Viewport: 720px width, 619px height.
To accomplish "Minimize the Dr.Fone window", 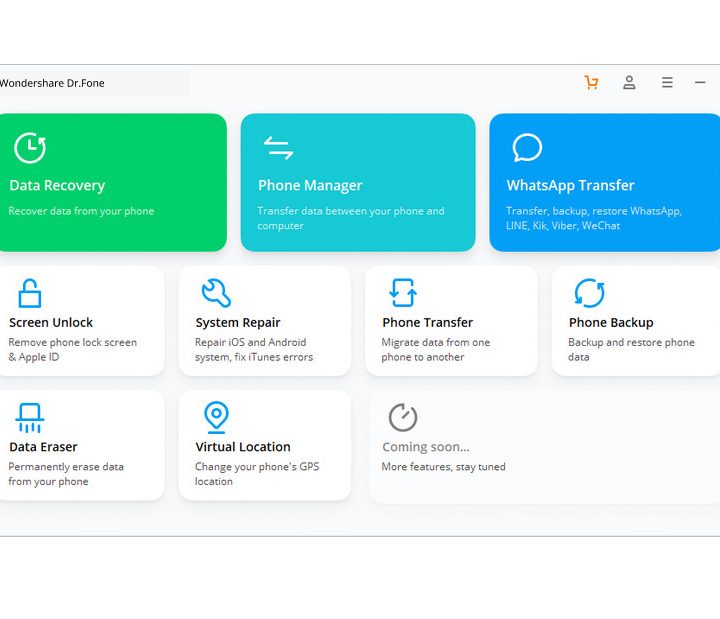I will point(700,83).
